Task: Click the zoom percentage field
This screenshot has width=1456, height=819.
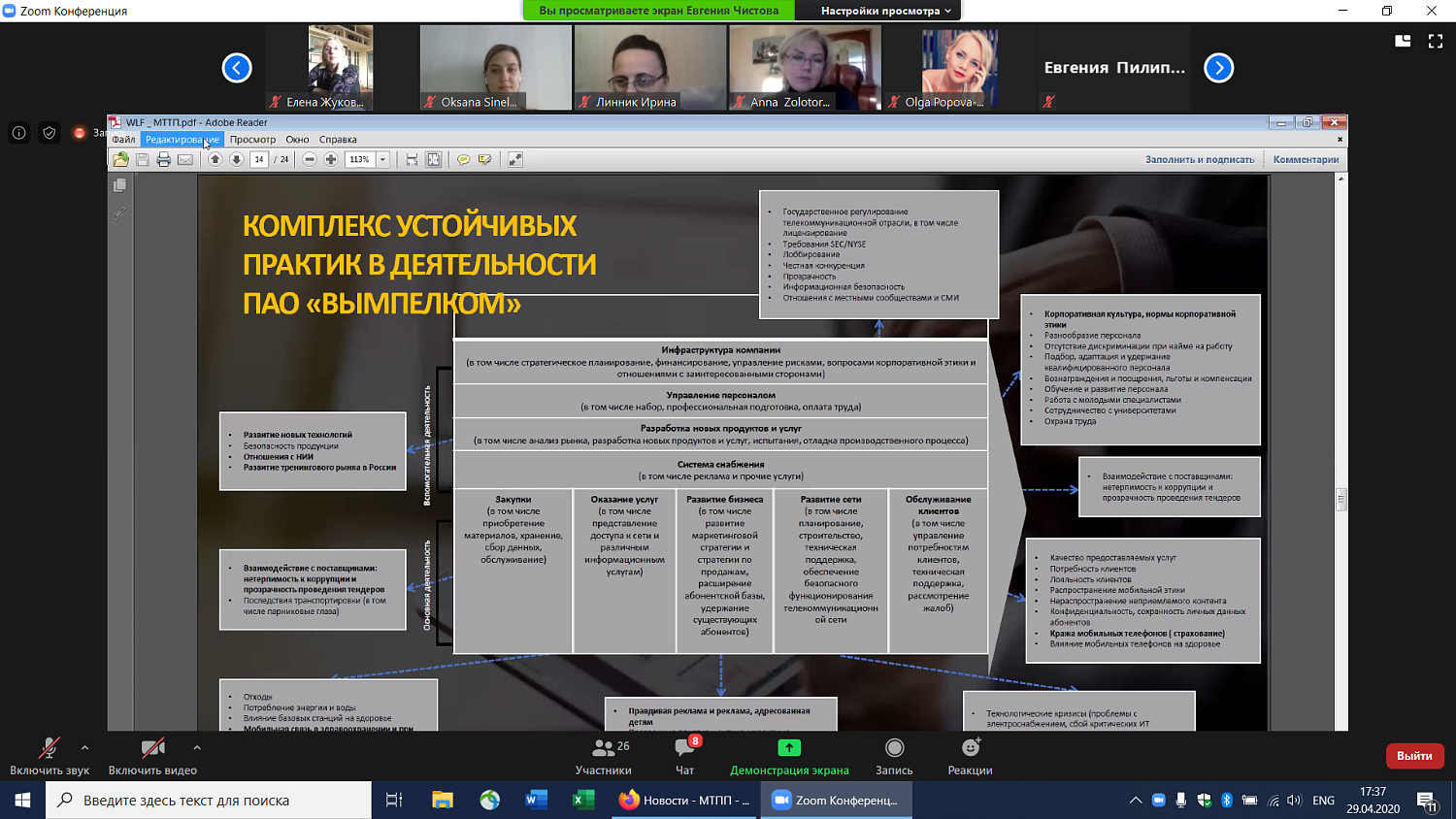Action: (360, 159)
